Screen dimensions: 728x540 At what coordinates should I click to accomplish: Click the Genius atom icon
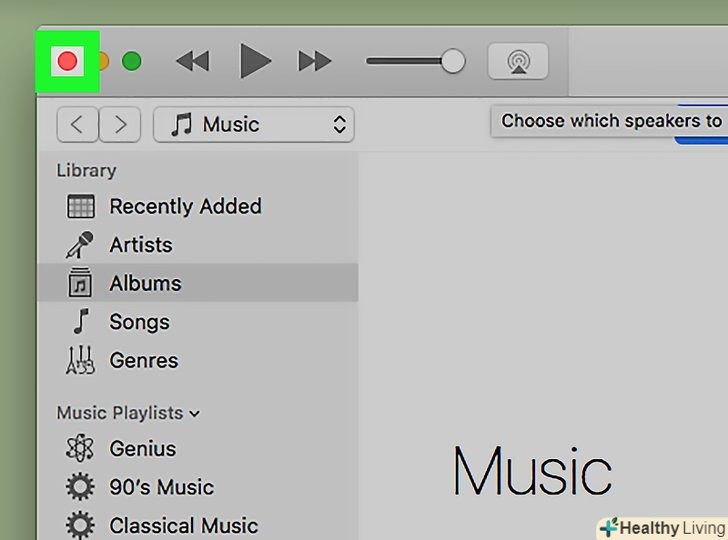pyautogui.click(x=80, y=448)
